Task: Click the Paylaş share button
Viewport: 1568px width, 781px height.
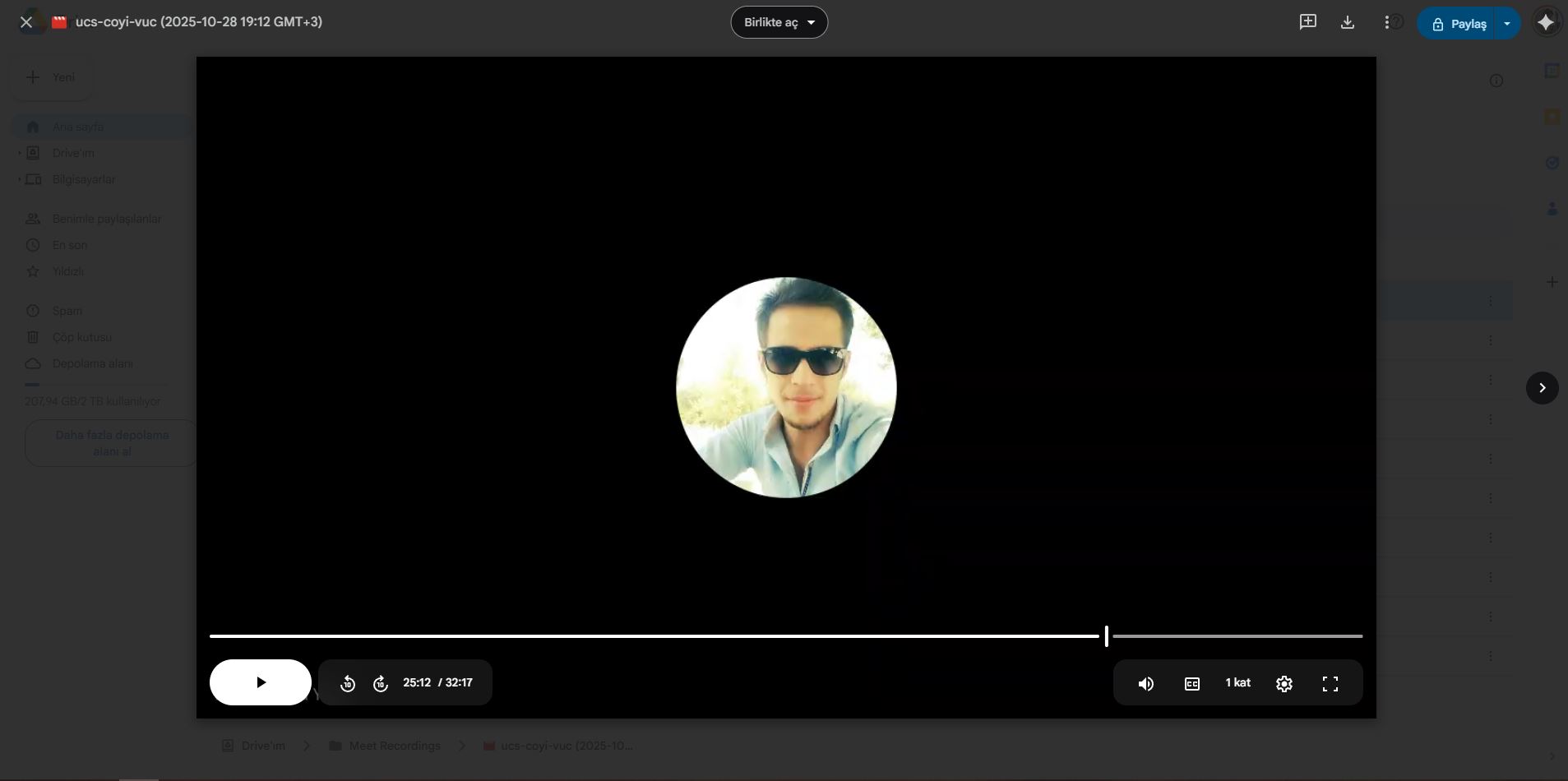Action: pos(1458,24)
